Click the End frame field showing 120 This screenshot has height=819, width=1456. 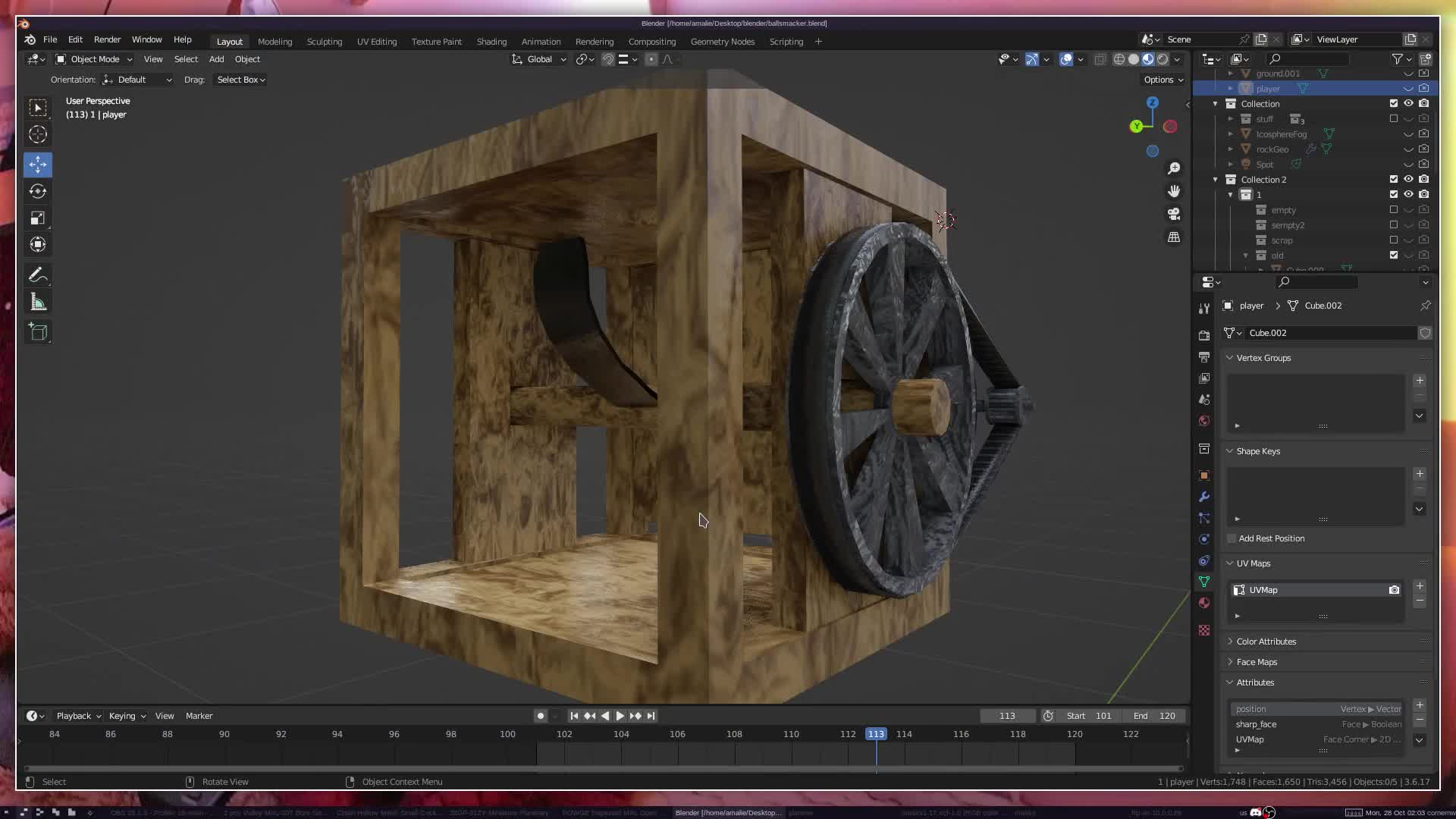point(1155,716)
